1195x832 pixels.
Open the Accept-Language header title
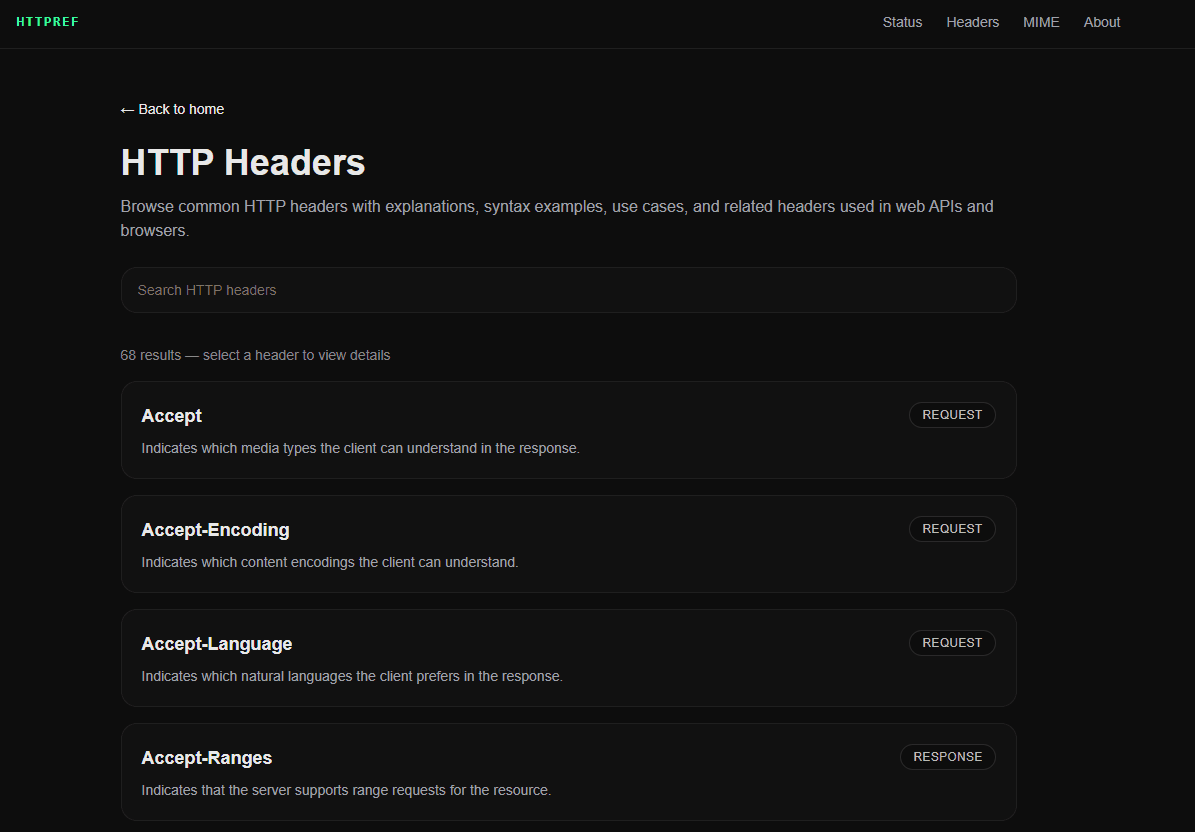click(216, 644)
